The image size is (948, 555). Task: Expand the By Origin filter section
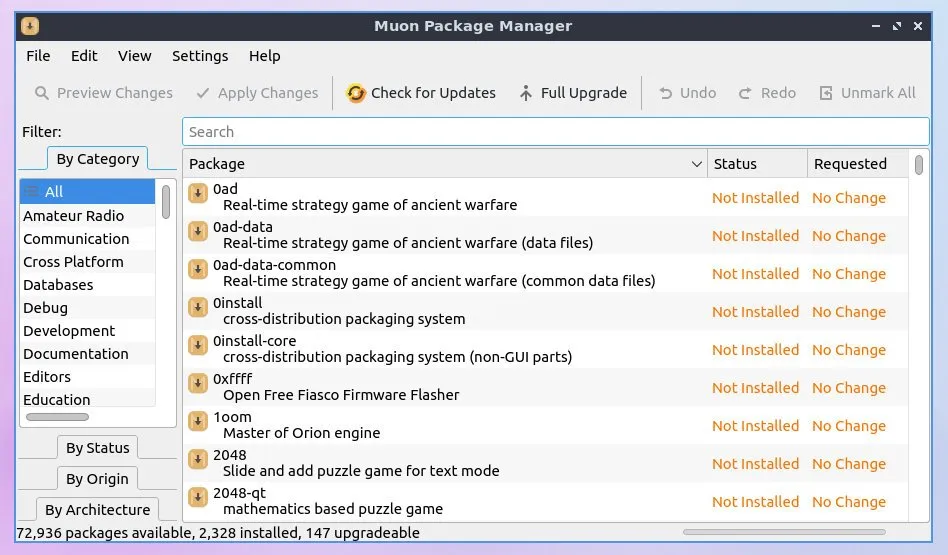(97, 479)
